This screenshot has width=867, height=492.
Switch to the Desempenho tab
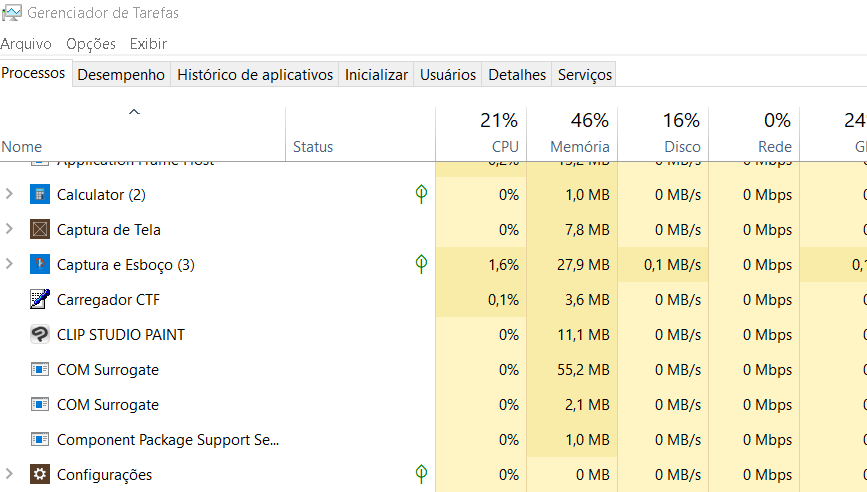pos(121,75)
